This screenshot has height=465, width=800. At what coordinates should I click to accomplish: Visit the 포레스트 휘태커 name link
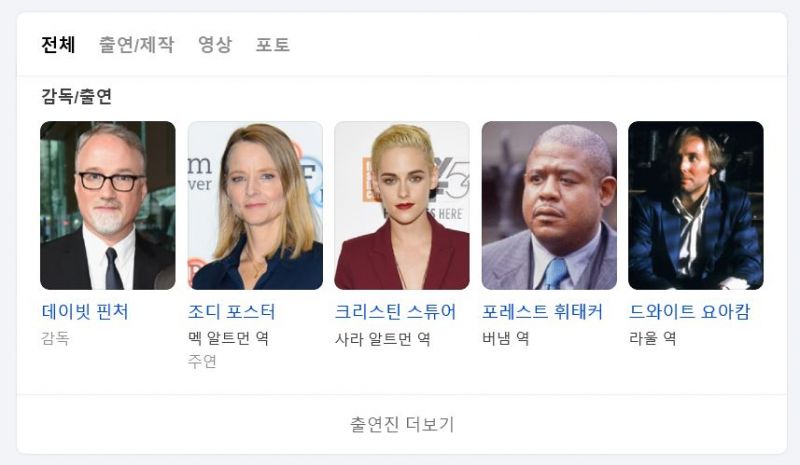click(542, 311)
